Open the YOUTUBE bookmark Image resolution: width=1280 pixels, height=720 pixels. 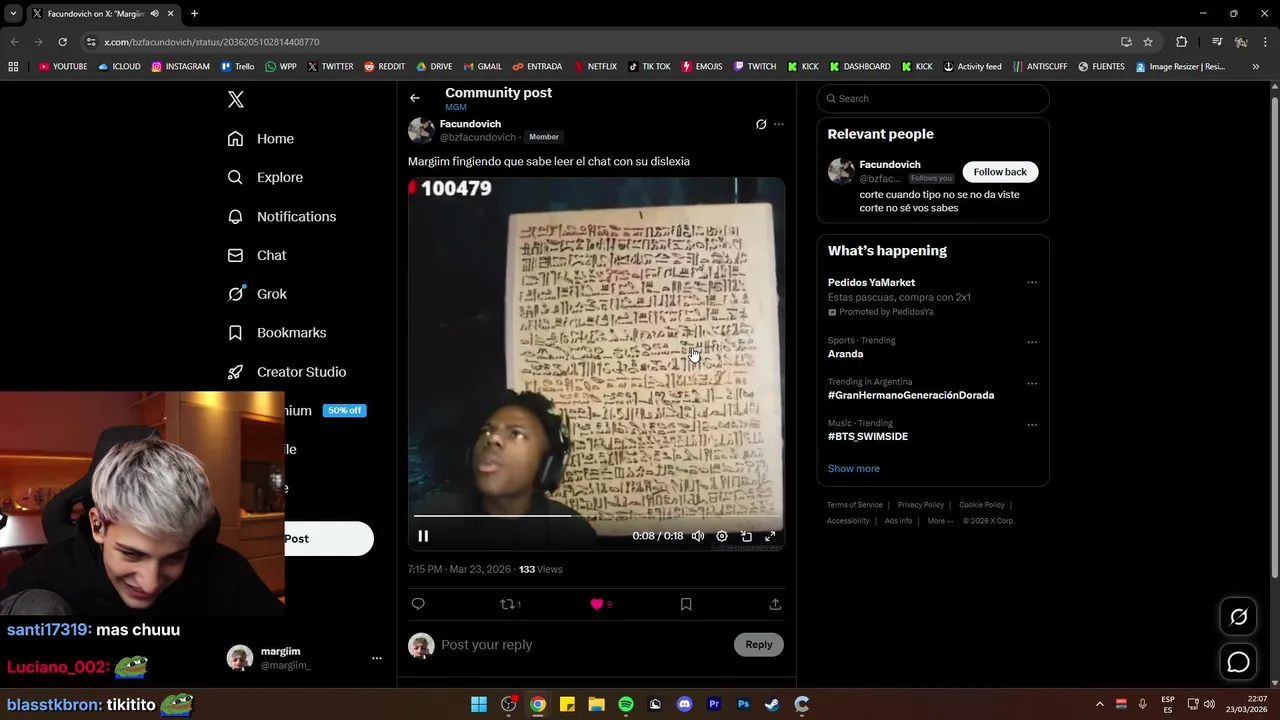tap(63, 67)
